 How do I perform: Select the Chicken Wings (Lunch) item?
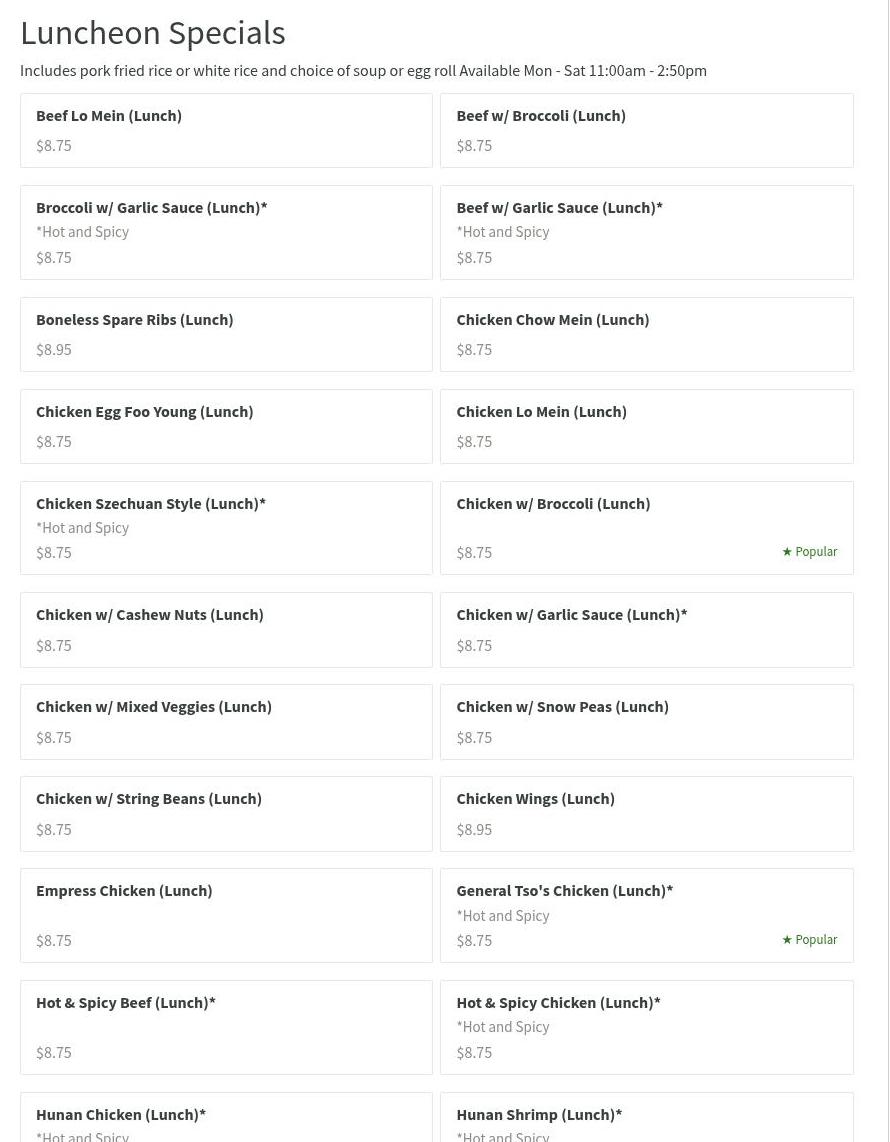coord(647,814)
